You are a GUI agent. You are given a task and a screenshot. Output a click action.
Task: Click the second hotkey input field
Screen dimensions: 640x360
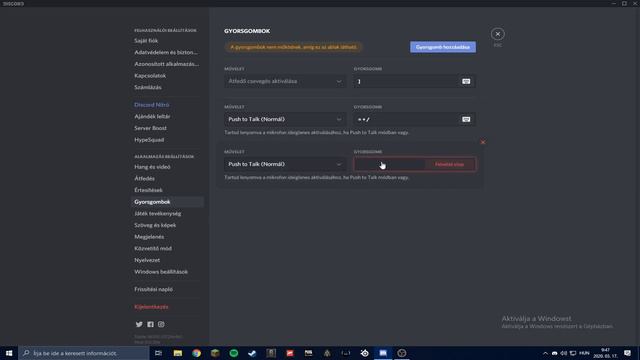[414, 119]
